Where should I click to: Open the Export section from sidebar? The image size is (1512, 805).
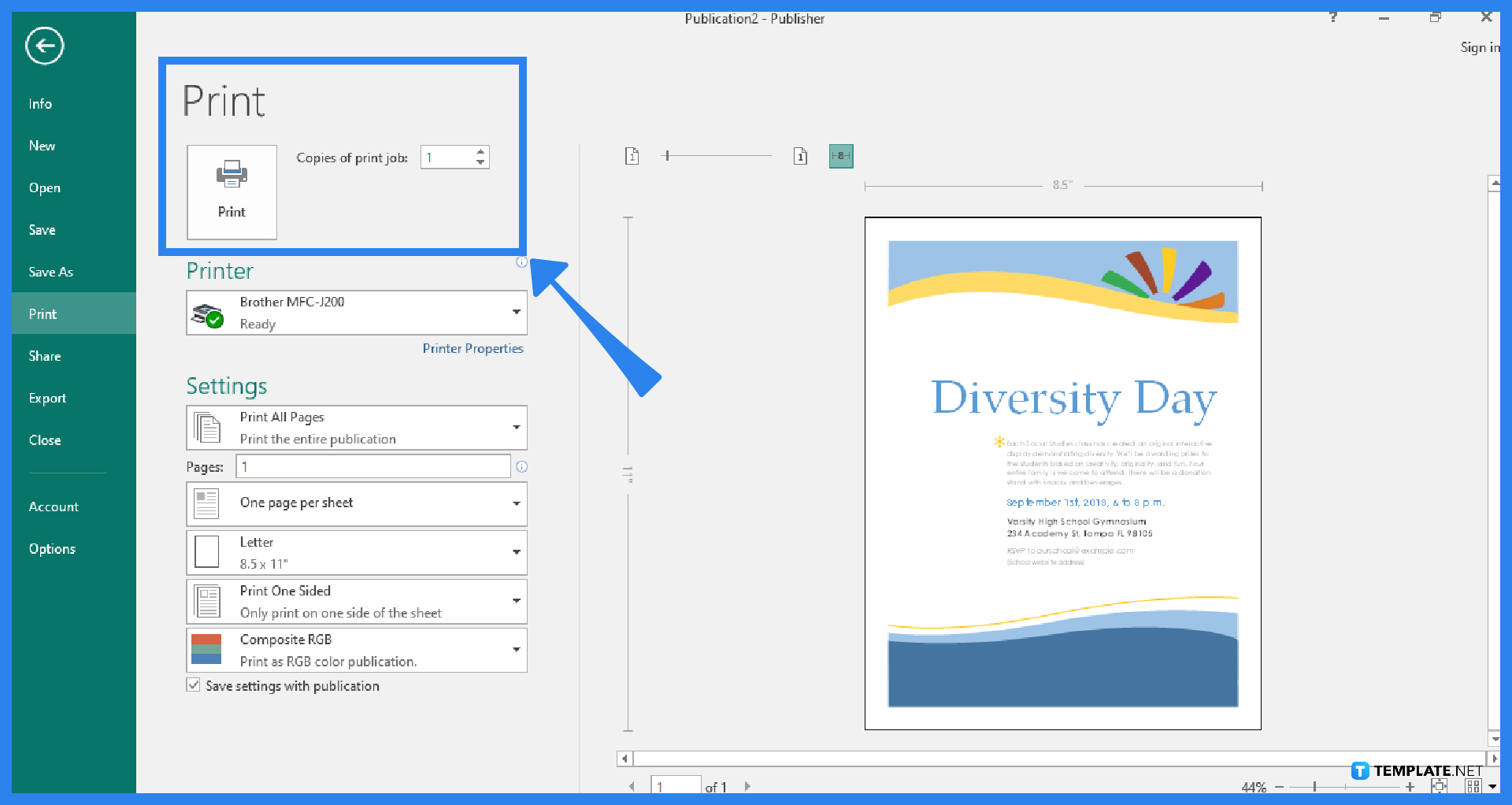tap(47, 398)
